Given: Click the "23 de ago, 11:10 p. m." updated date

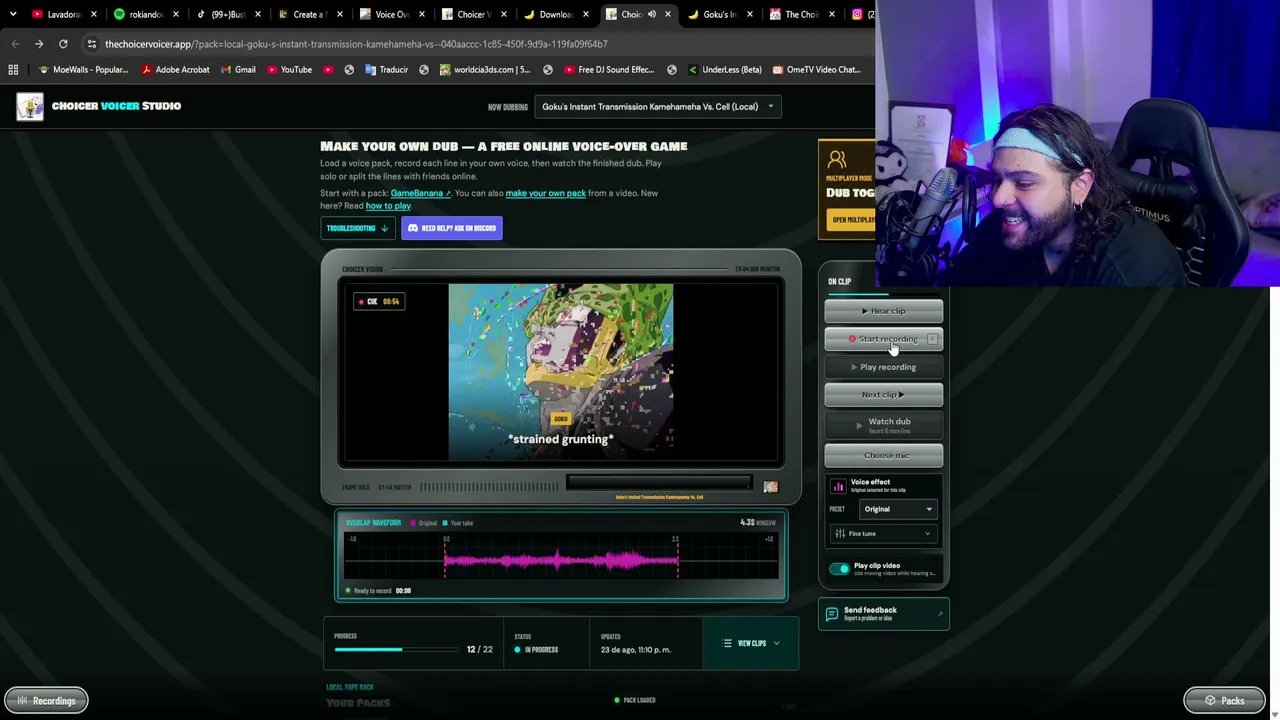Looking at the screenshot, I should pos(636,650).
